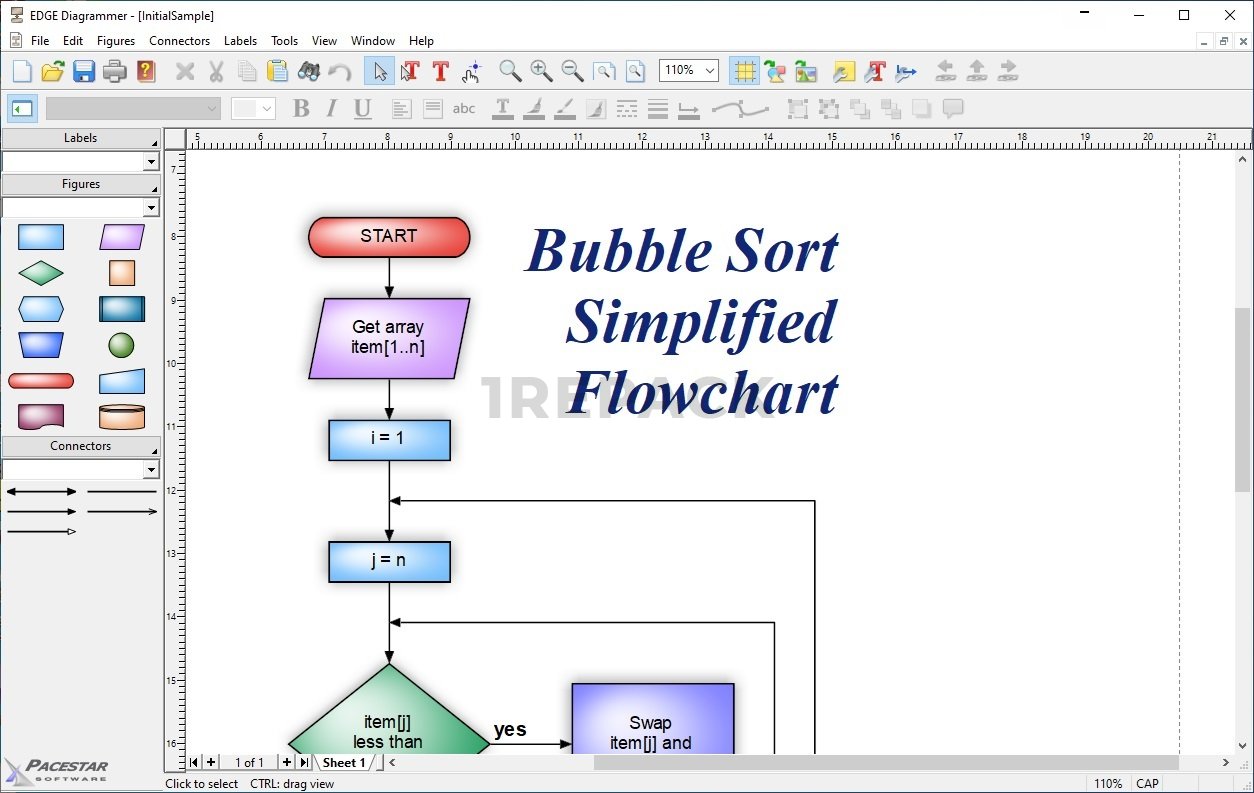Open the Connectors menu in menu bar
1254x793 pixels.
point(179,41)
